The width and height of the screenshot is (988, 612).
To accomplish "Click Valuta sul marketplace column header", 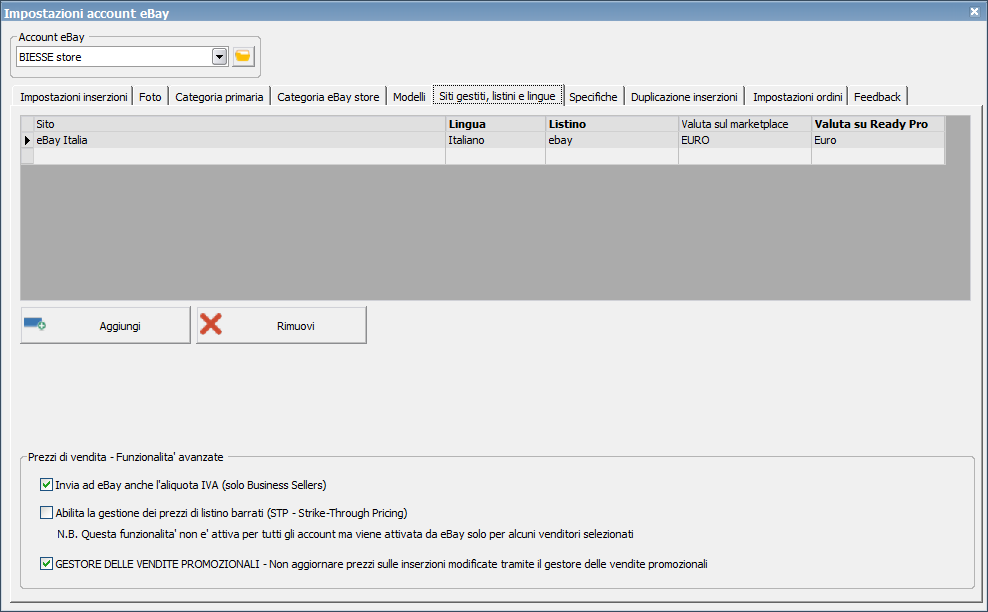I will 745,124.
